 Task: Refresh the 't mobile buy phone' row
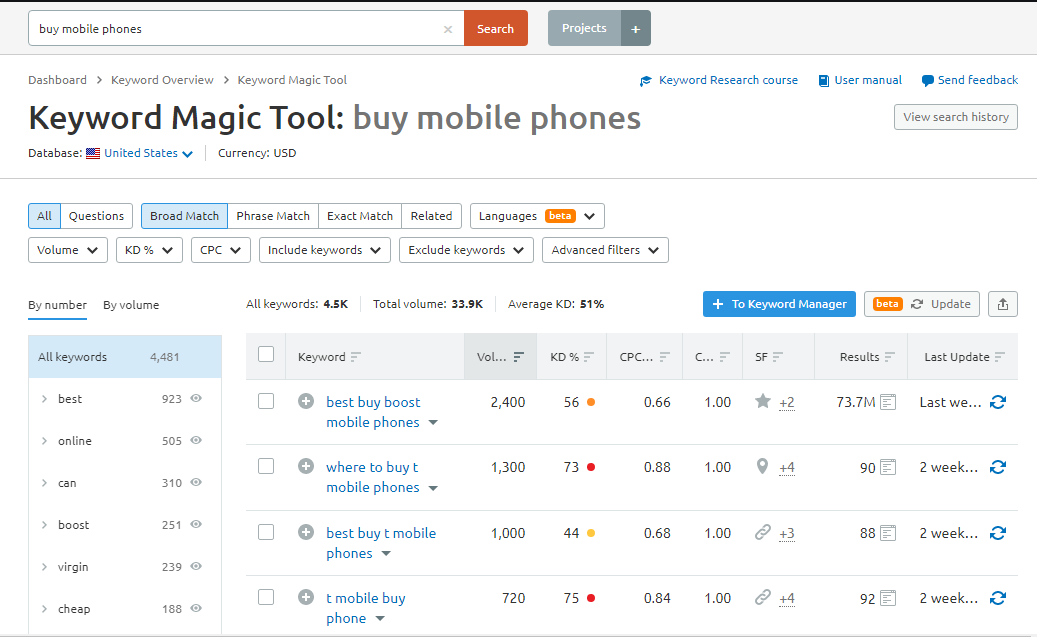click(997, 598)
